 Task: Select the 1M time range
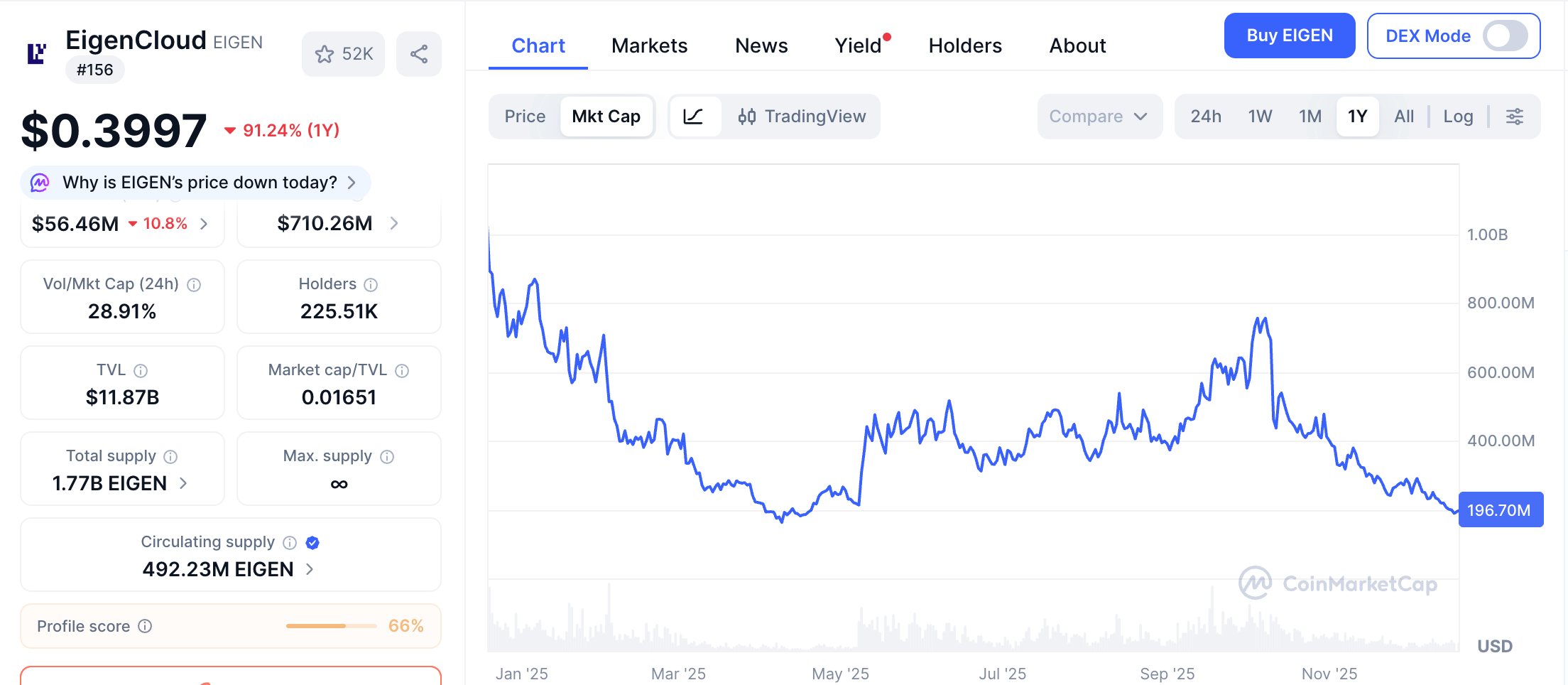(x=1310, y=117)
